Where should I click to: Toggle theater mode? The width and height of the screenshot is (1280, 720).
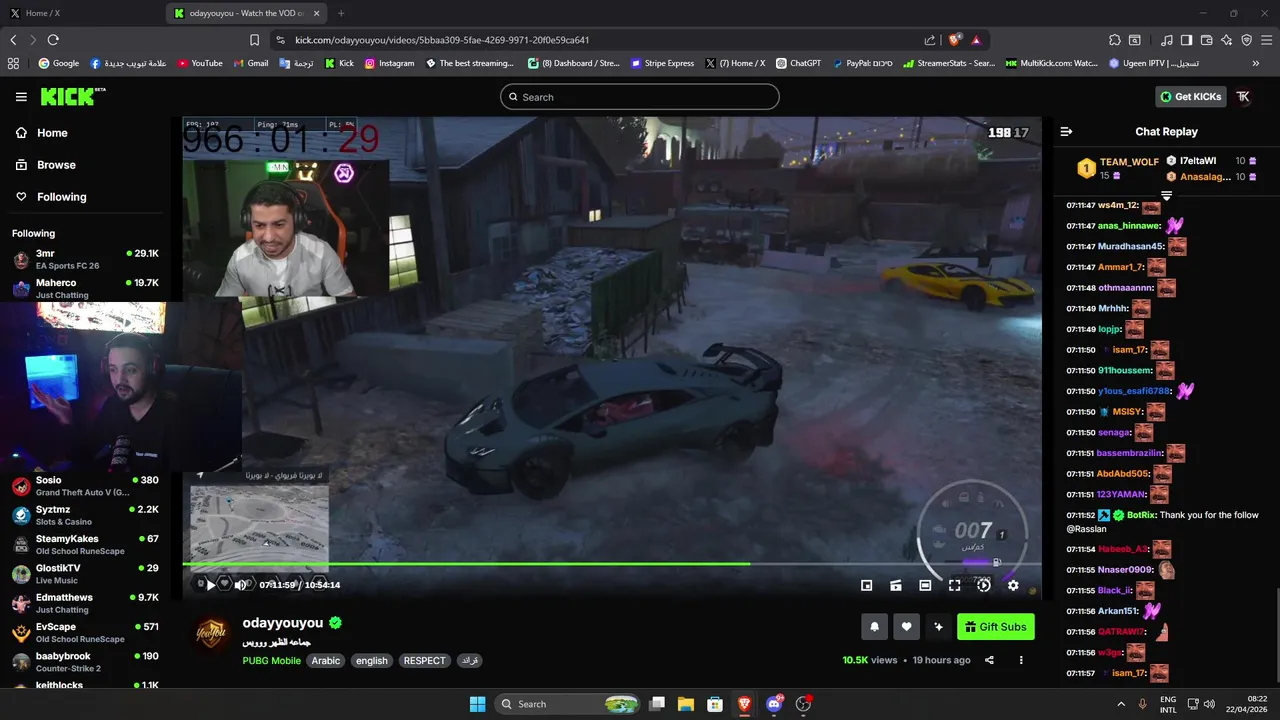[x=925, y=585]
